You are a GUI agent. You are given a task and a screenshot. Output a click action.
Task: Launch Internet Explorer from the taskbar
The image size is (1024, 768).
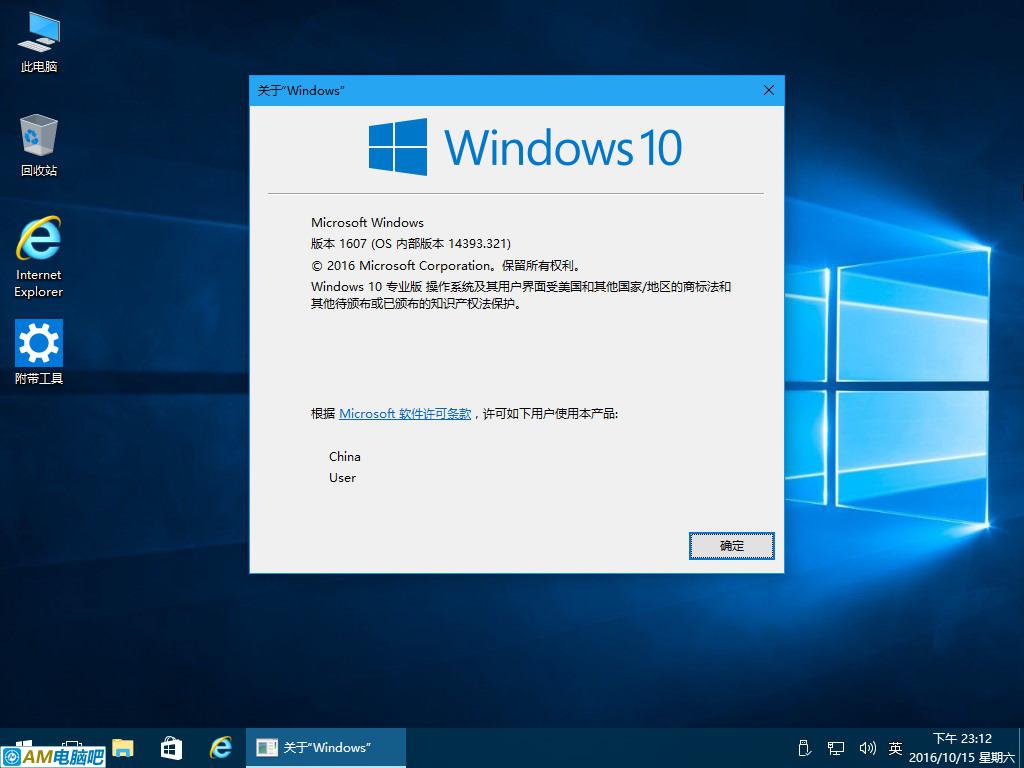pos(221,748)
